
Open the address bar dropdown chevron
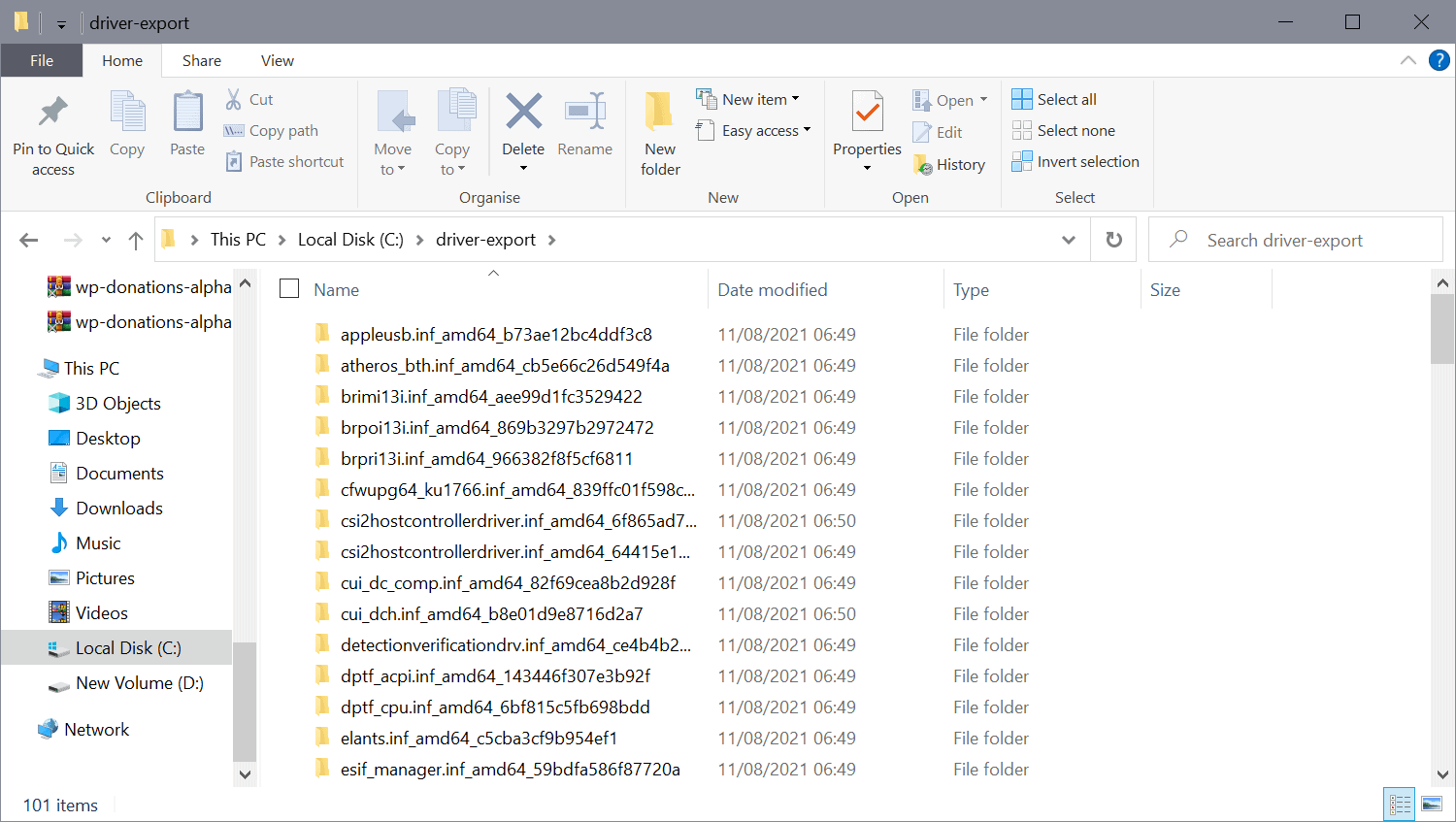coord(1068,239)
